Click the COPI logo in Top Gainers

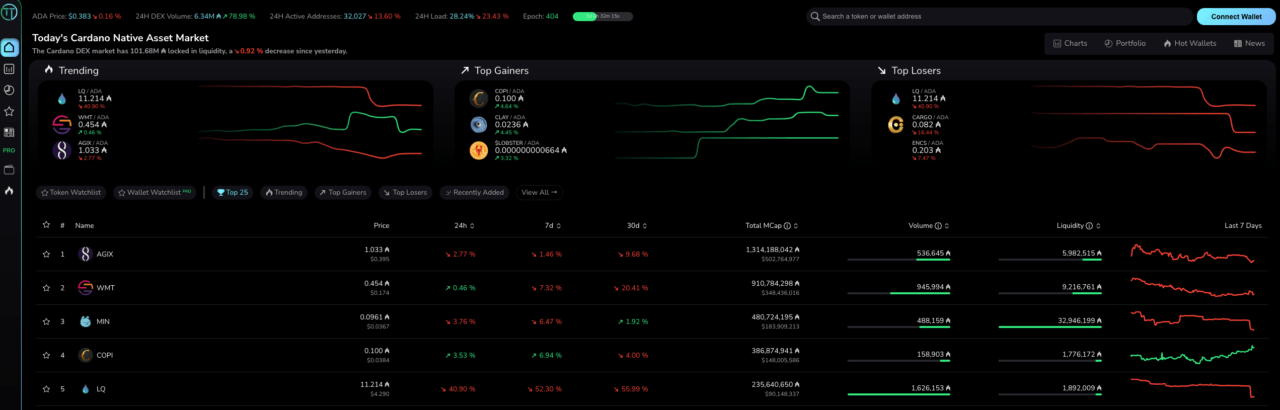pyautogui.click(x=478, y=98)
